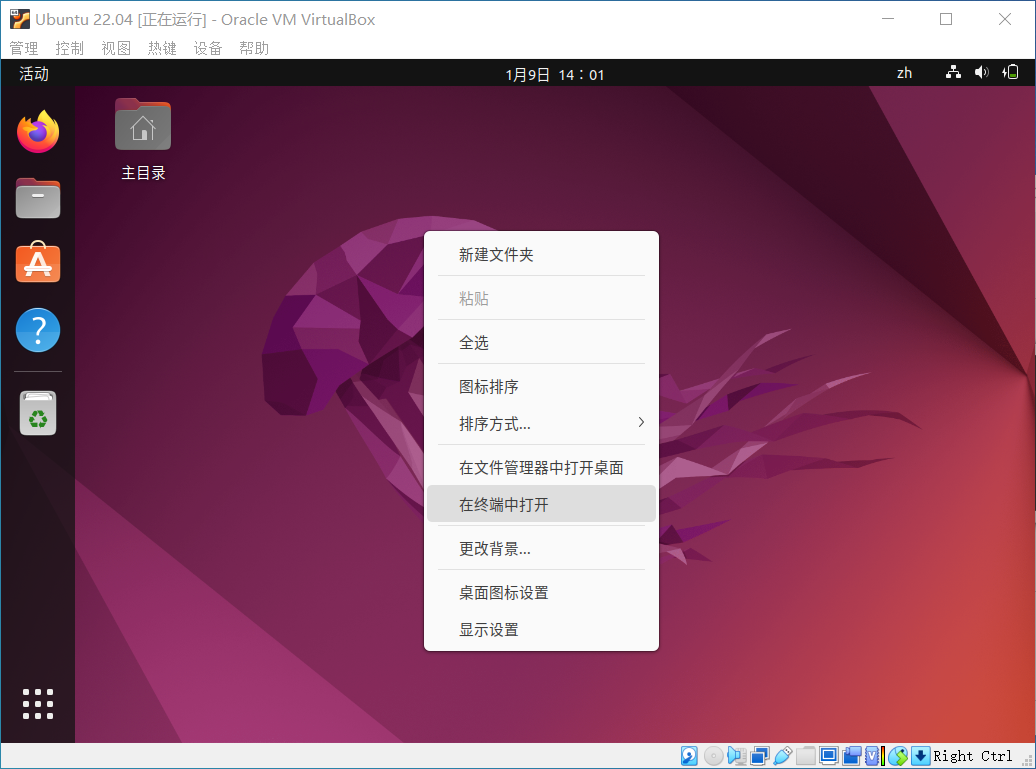
Task: Click the recording indicator in status bar
Action: point(852,756)
